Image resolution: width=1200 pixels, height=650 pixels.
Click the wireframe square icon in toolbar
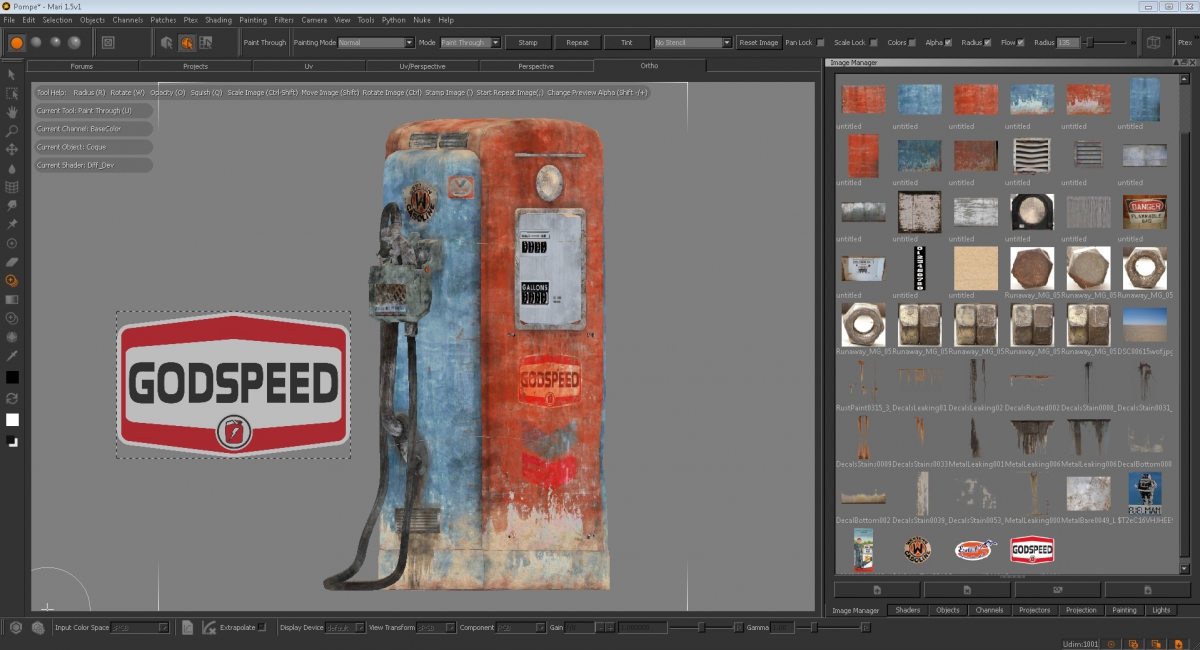[108, 43]
